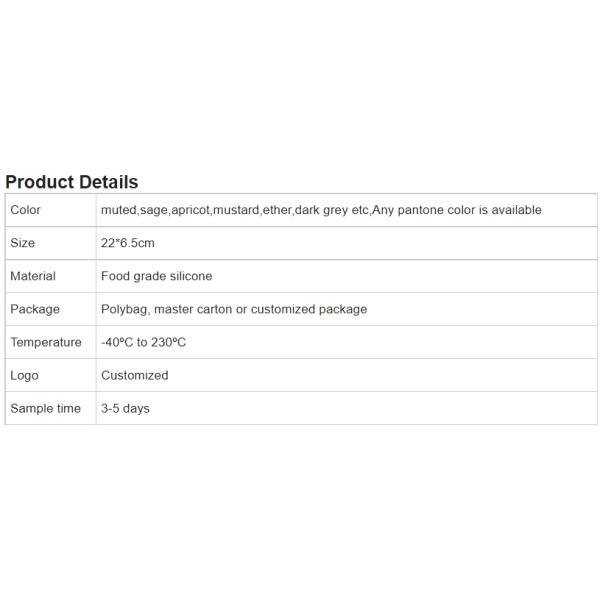Select the Color label cell
Screen dimensions: 600x600
[x=26, y=210]
